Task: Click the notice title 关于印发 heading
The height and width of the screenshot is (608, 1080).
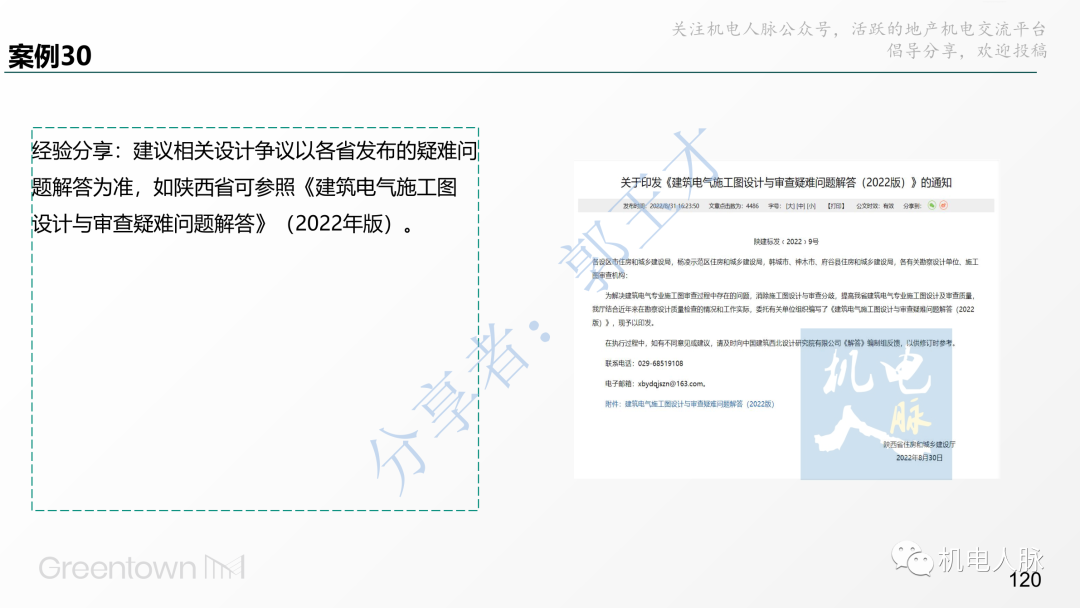Action: (788, 182)
